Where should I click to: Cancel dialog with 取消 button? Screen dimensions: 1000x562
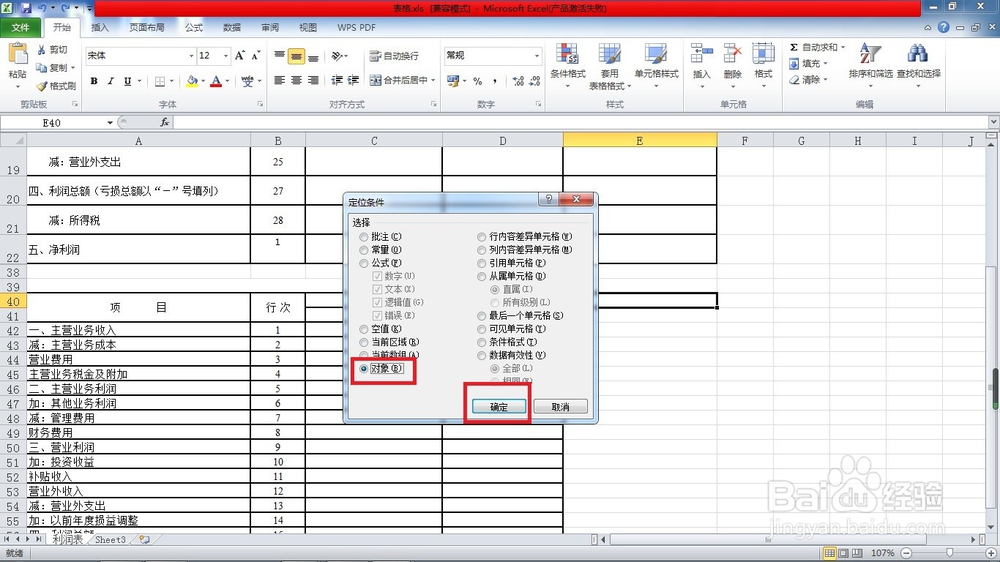point(560,407)
